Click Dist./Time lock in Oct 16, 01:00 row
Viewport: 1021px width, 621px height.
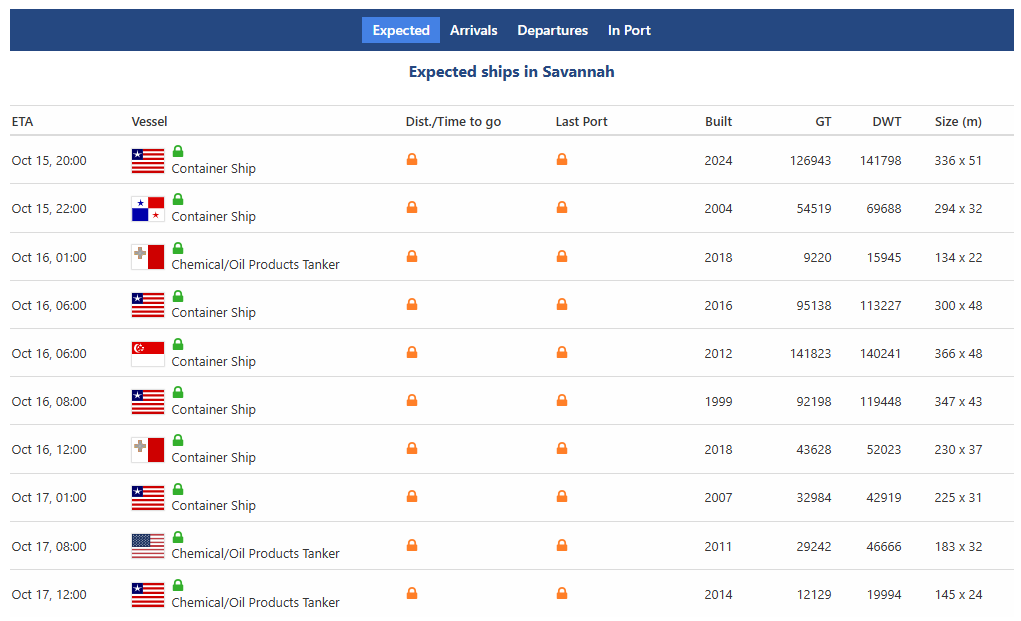(412, 256)
